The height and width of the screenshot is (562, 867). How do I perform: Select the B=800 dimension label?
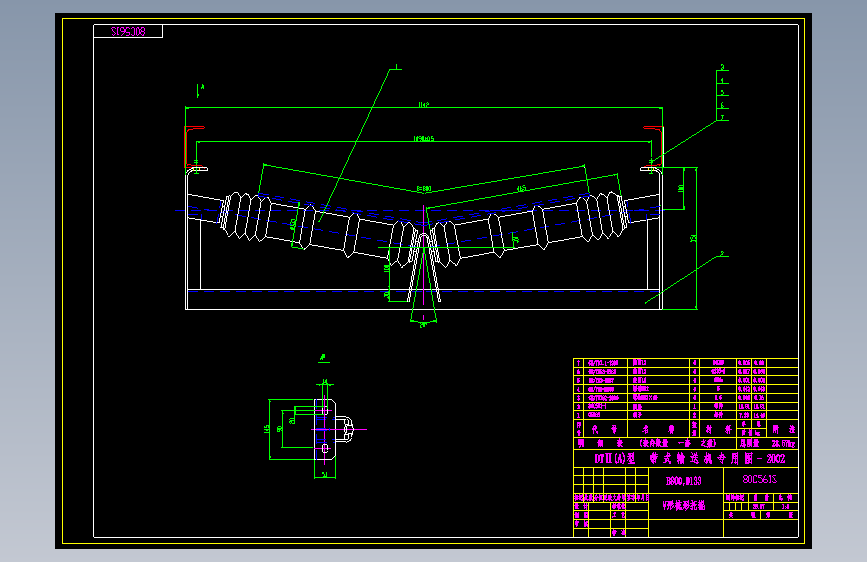pos(424,189)
